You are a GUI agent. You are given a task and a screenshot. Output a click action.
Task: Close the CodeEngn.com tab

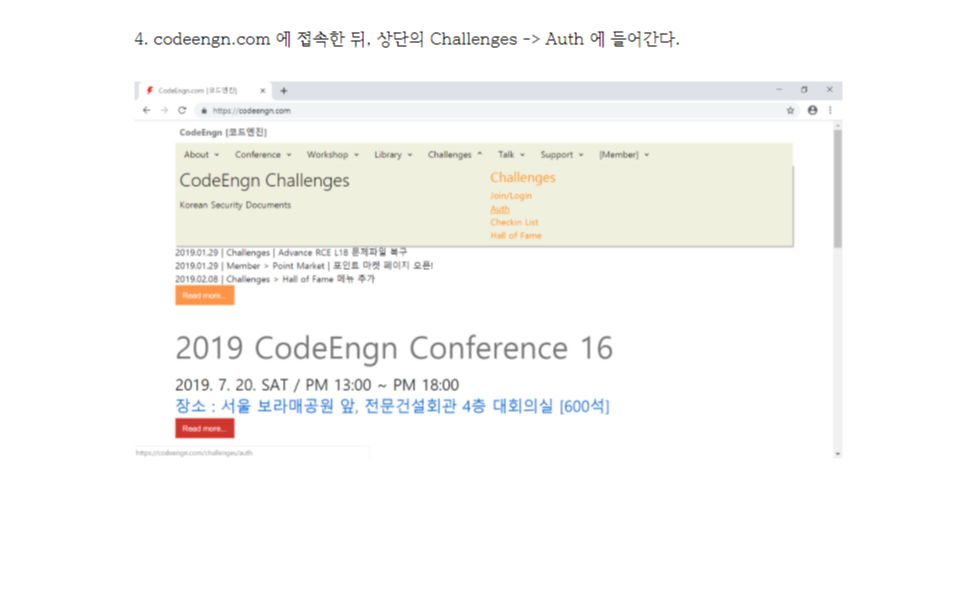(262, 91)
